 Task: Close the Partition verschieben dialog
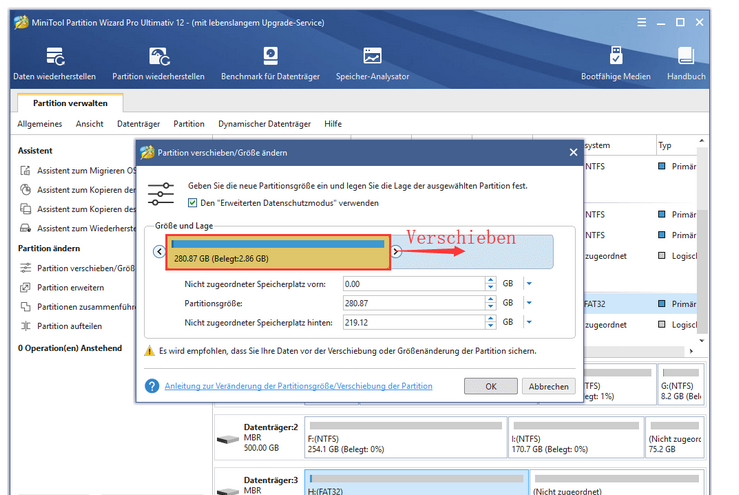point(573,152)
